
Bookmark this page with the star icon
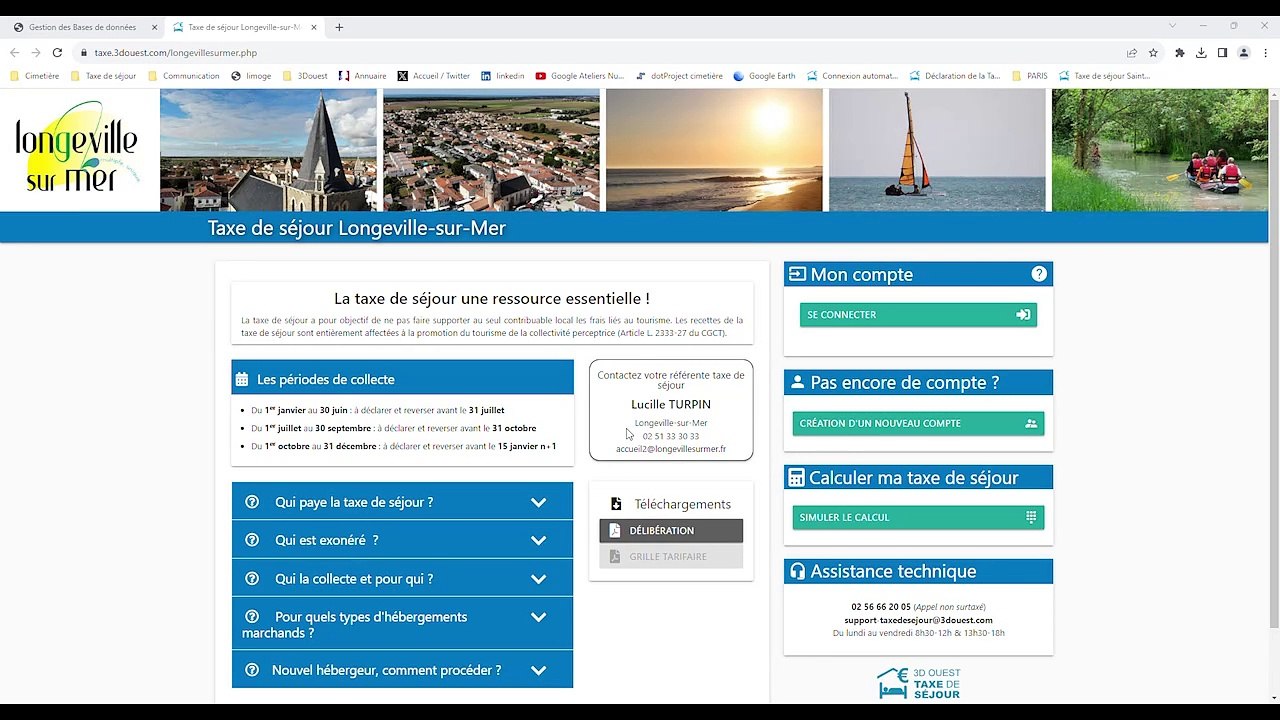tap(1153, 53)
